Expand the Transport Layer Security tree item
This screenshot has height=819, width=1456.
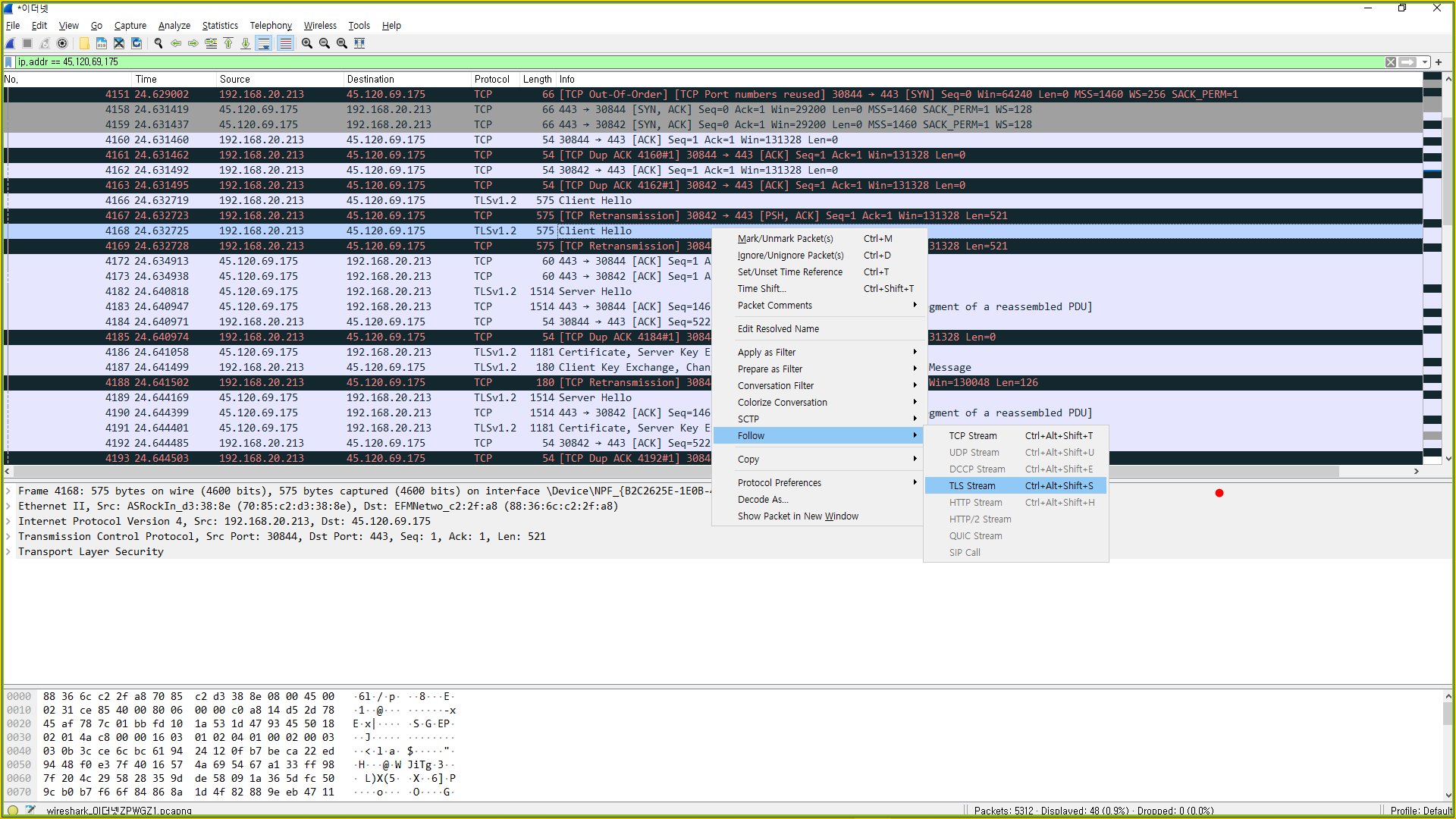point(9,552)
